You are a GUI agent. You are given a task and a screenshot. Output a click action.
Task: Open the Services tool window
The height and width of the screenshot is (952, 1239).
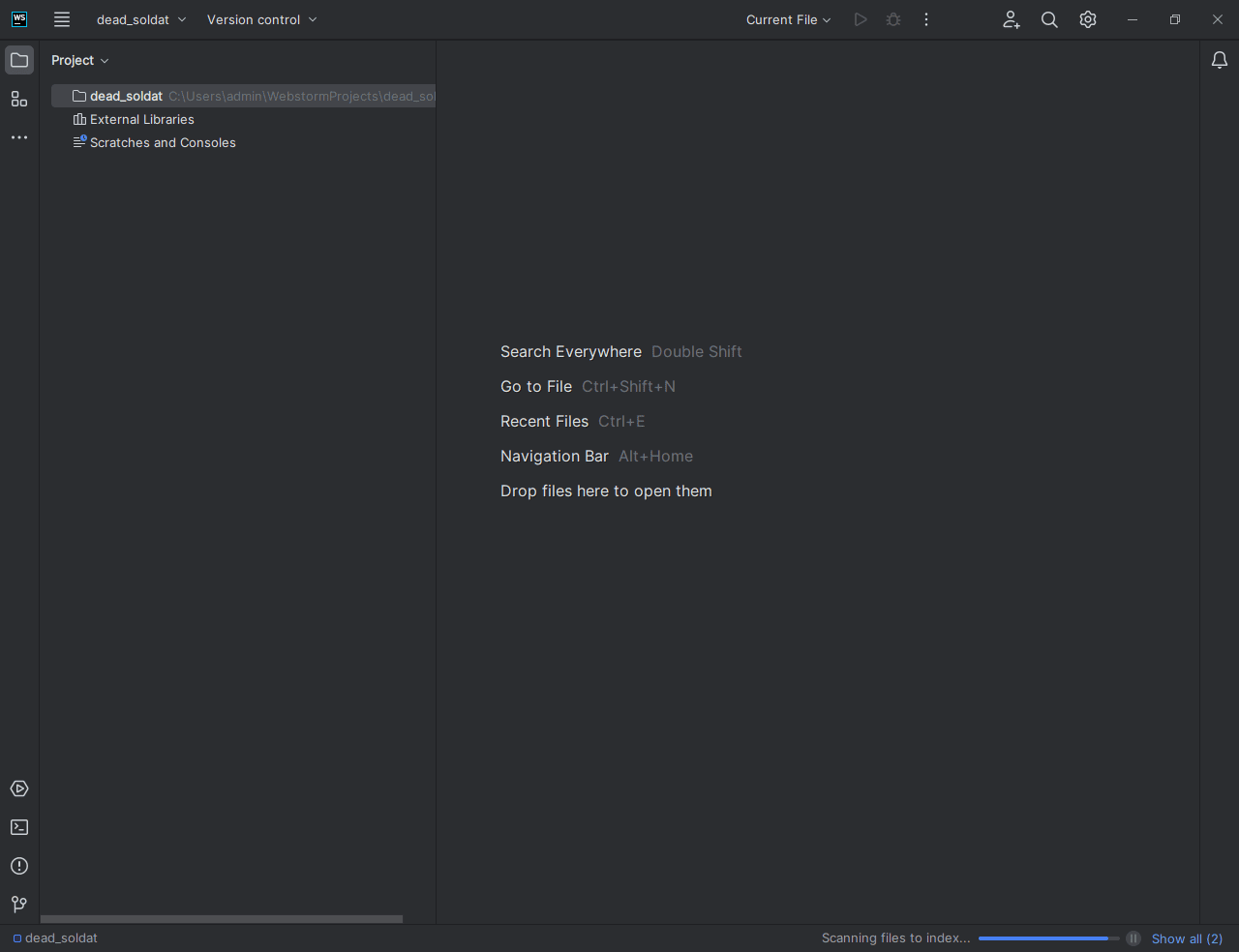(19, 788)
